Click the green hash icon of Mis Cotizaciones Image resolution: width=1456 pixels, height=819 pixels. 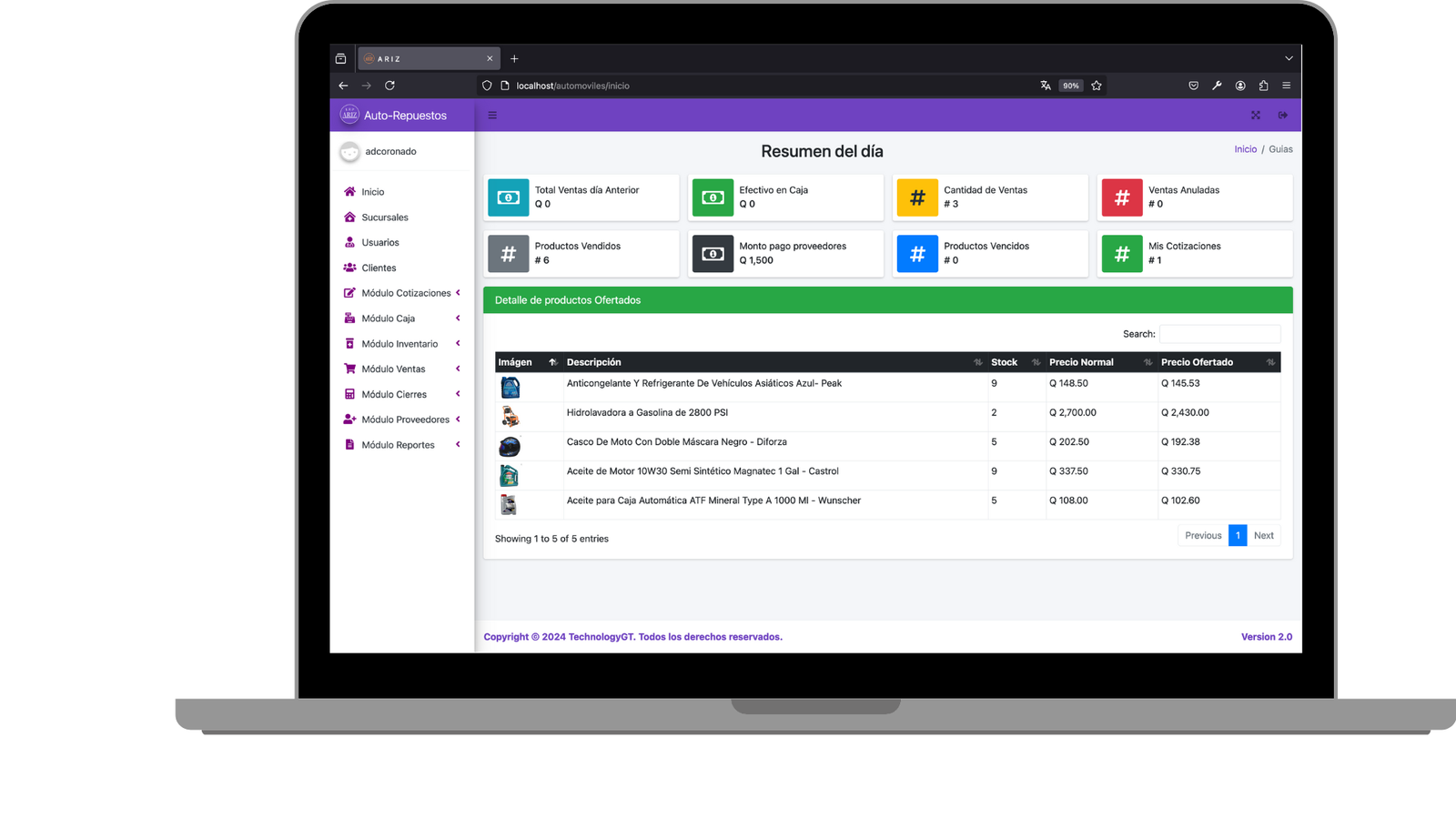(x=1122, y=254)
